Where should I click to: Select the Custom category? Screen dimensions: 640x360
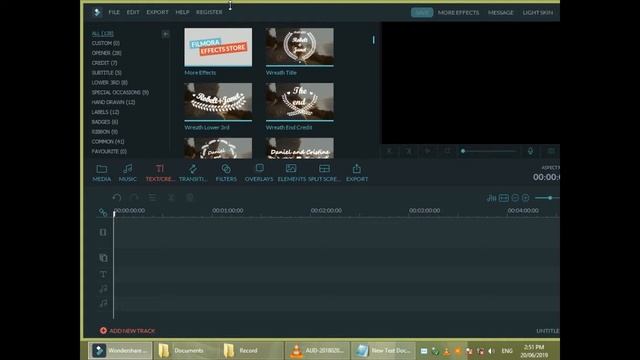105,43
